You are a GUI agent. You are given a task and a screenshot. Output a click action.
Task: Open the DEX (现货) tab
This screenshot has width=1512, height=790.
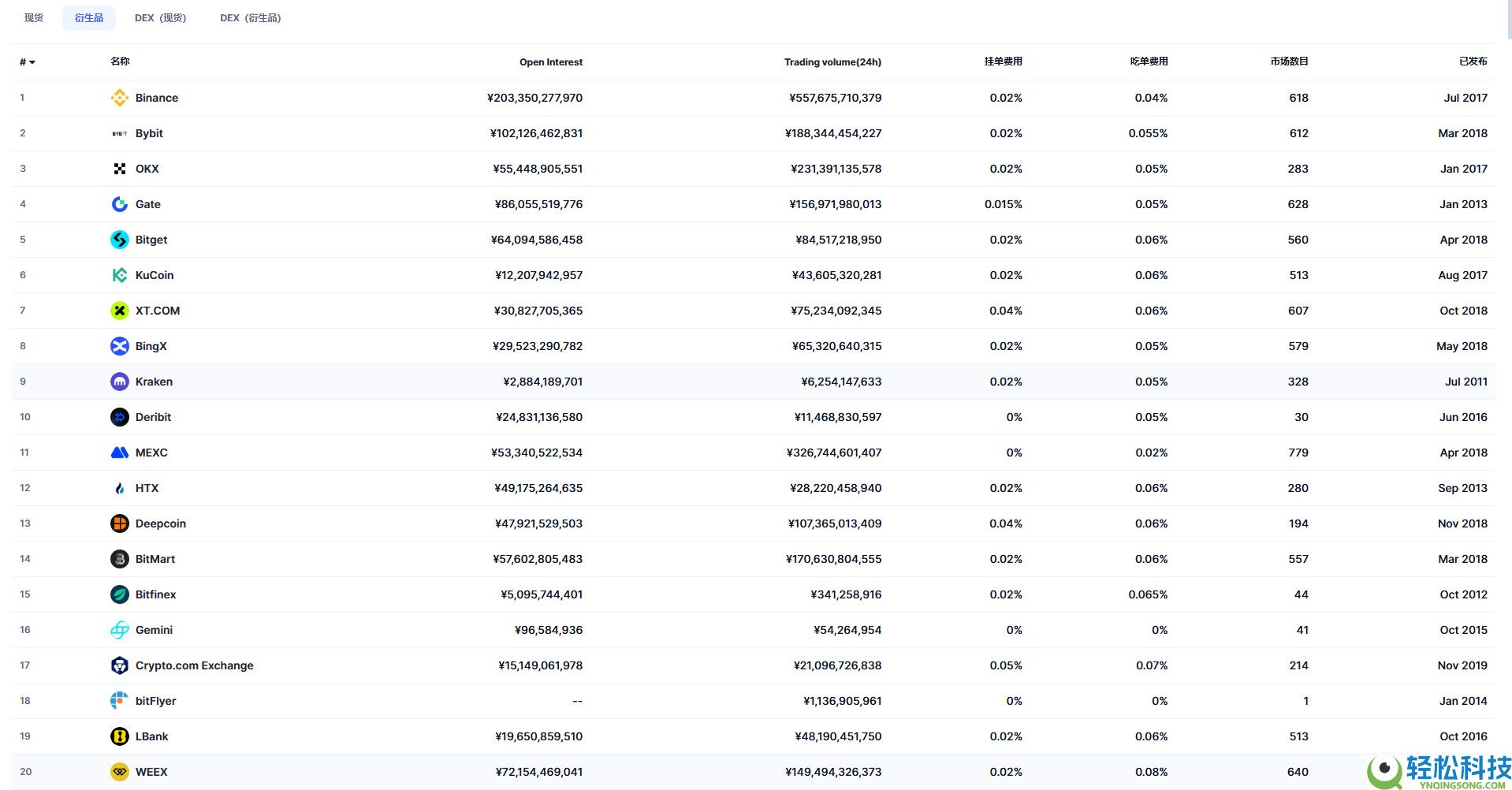[x=160, y=17]
